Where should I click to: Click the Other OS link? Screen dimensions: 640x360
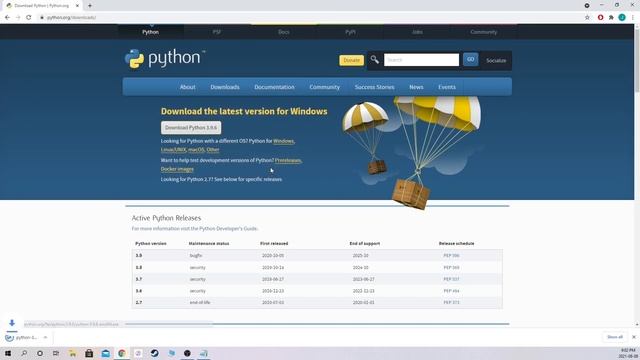click(x=213, y=150)
